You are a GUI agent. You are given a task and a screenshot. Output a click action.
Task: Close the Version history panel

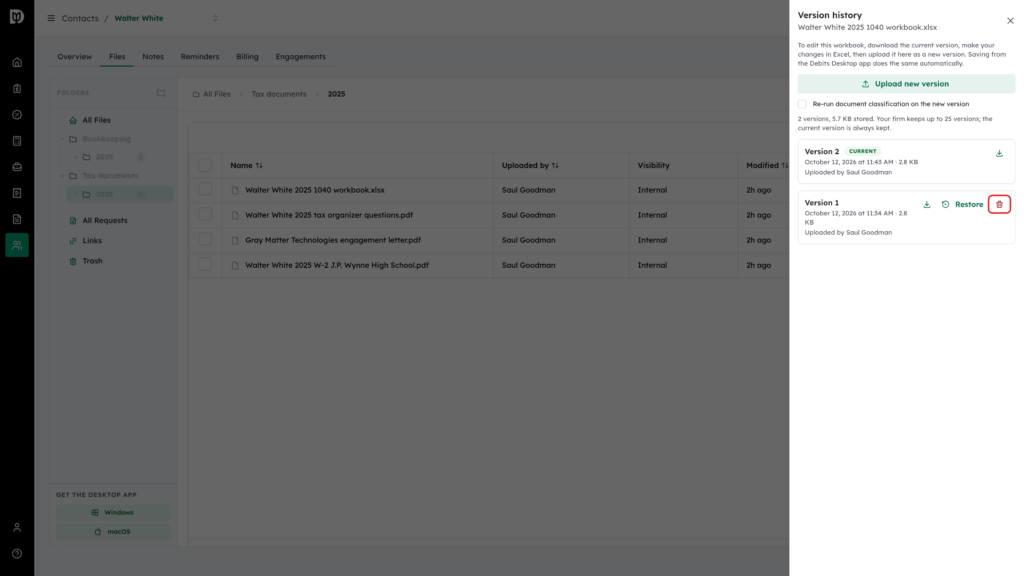pyautogui.click(x=1010, y=21)
